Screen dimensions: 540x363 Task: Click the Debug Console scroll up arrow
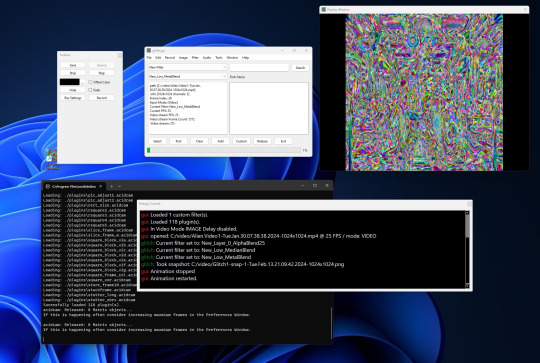[467, 213]
